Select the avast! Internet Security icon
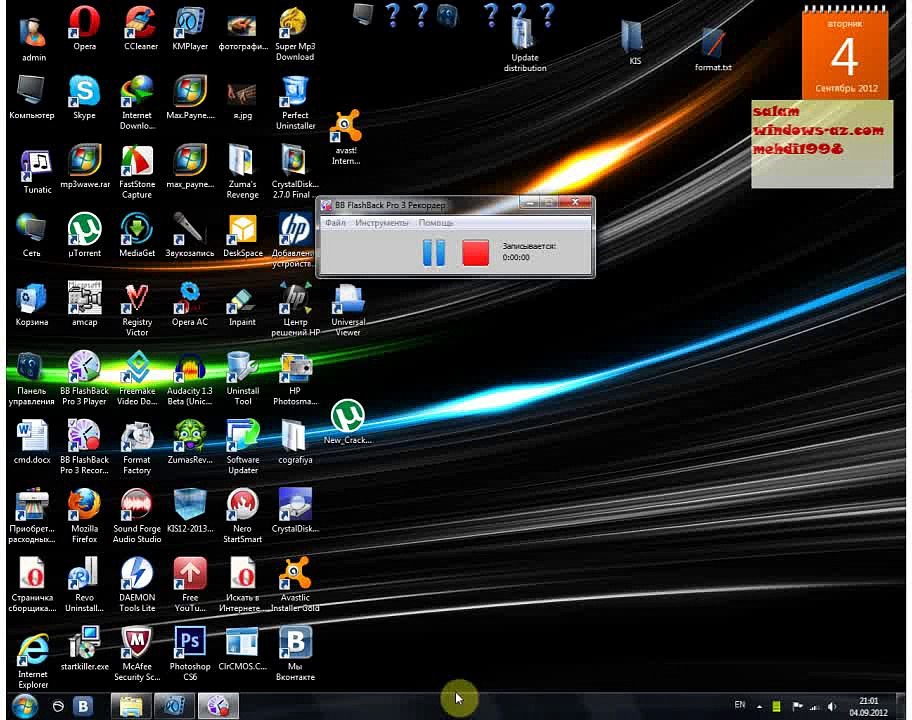This screenshot has height=720, width=912. pos(346,137)
